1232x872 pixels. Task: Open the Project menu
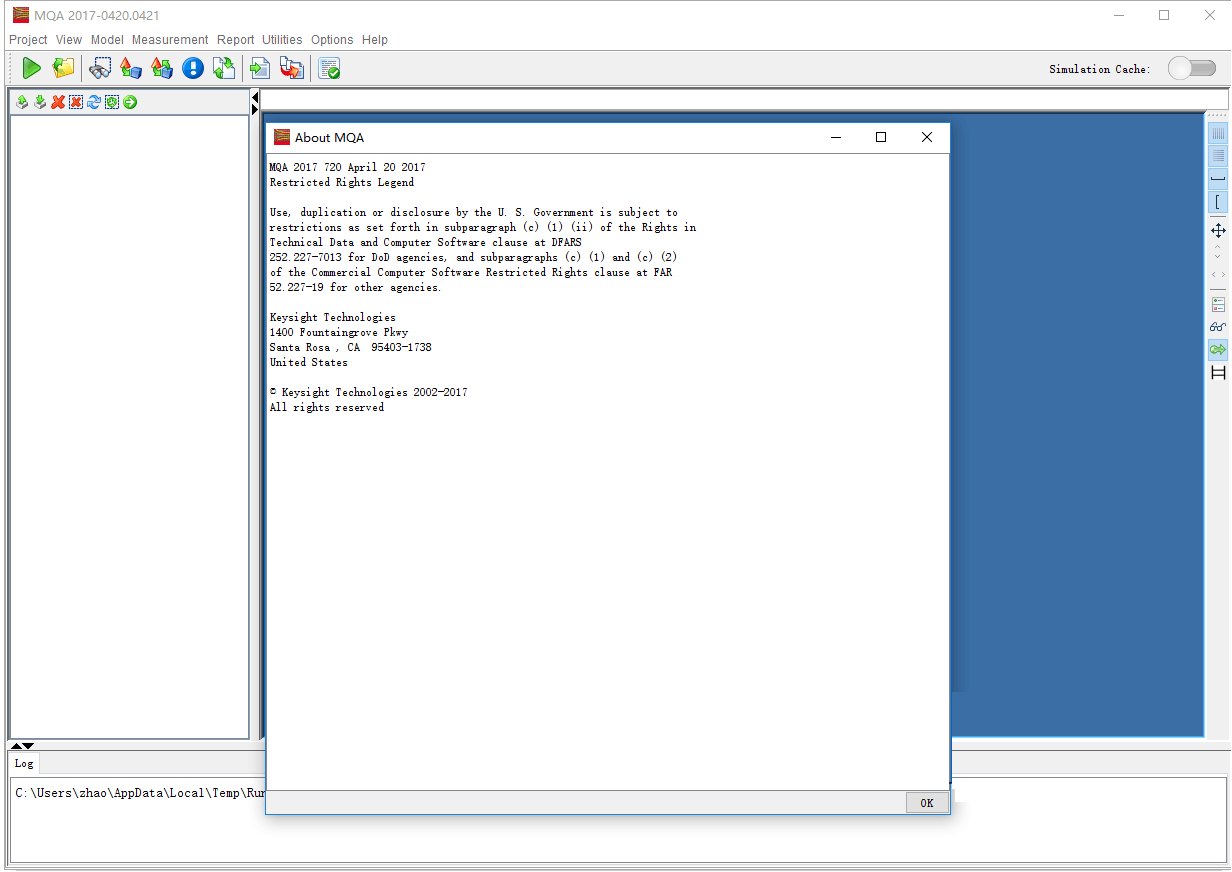[28, 40]
